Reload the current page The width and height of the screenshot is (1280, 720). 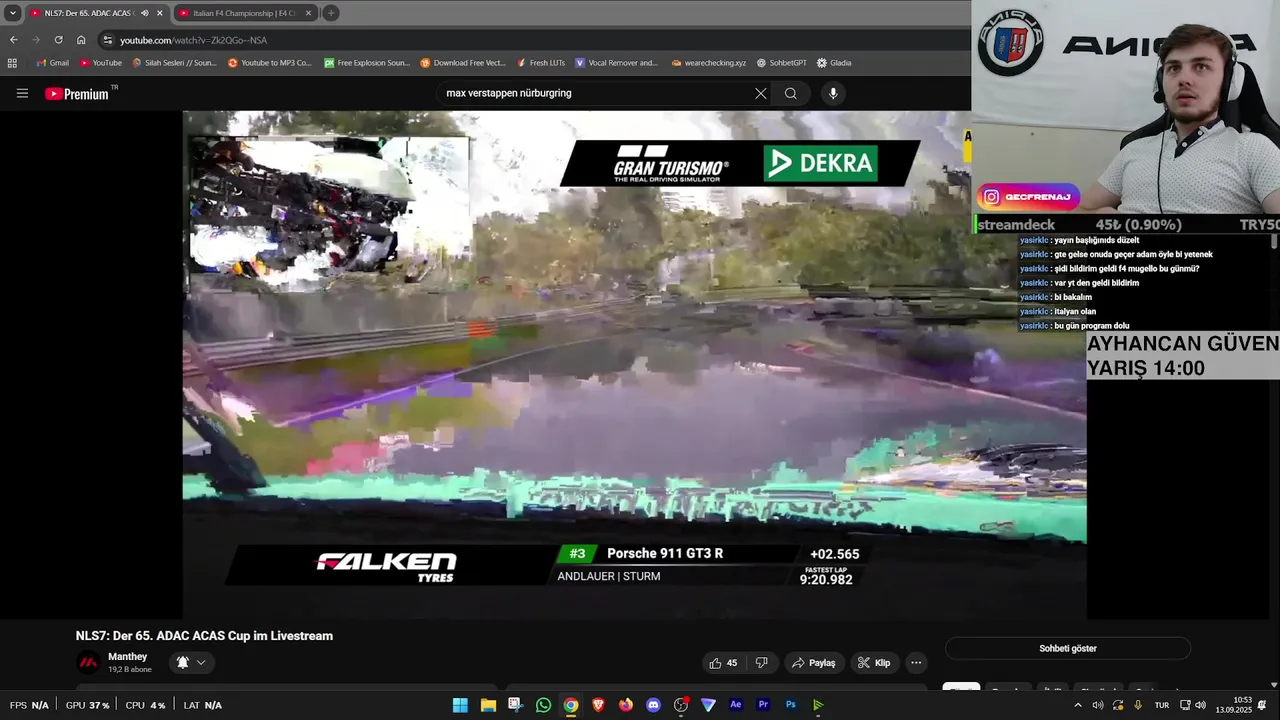[x=58, y=40]
